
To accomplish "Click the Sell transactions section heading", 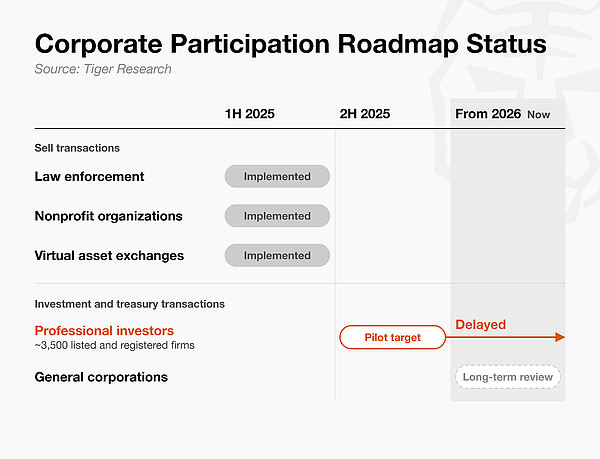I will click(77, 148).
